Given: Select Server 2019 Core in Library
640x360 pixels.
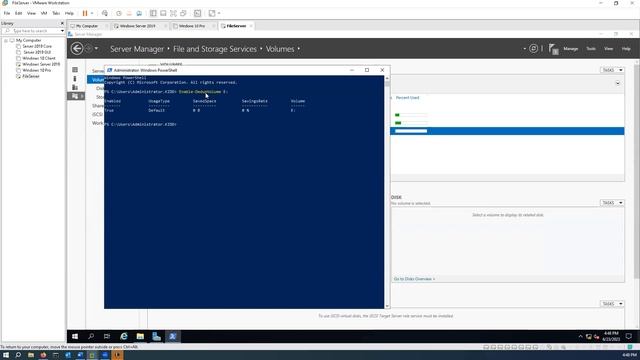Looking at the screenshot, I should pyautogui.click(x=37, y=46).
